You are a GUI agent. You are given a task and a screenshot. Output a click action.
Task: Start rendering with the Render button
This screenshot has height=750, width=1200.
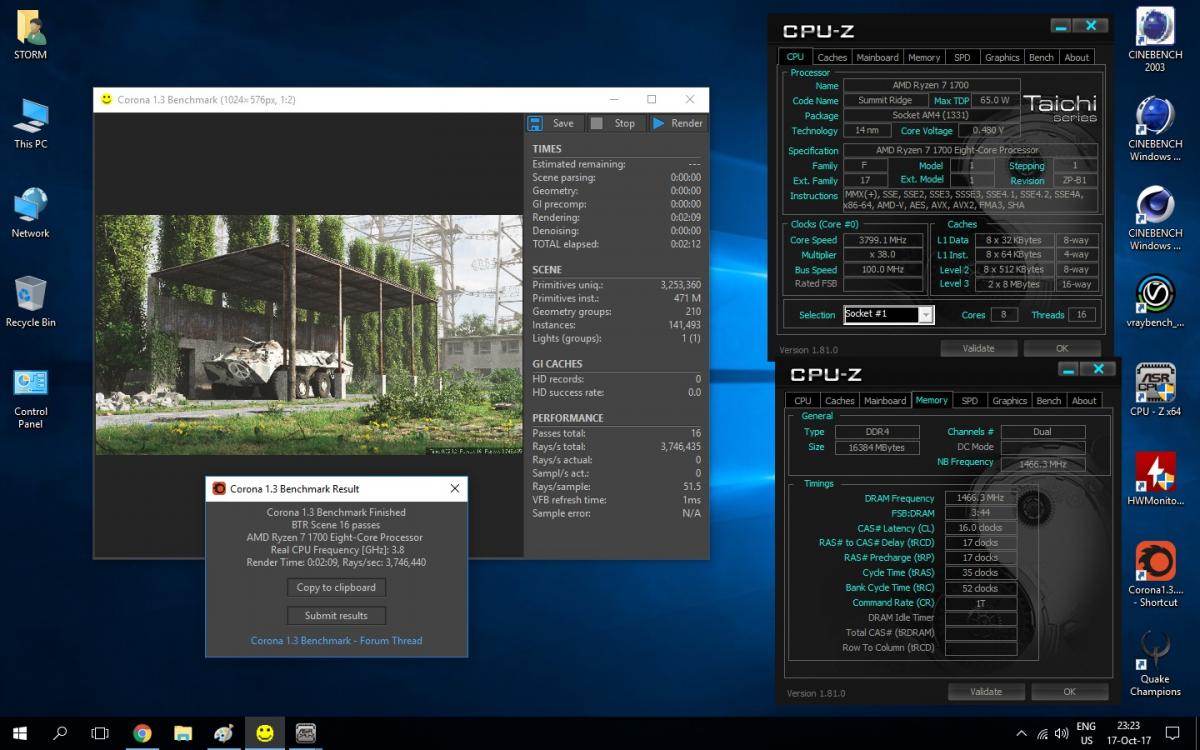click(677, 123)
